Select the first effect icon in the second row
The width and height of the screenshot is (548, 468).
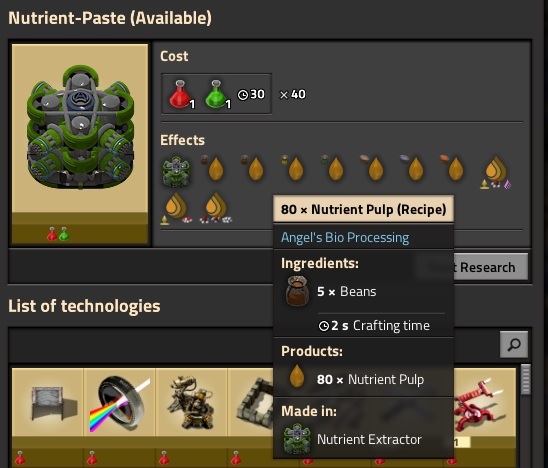coord(176,208)
